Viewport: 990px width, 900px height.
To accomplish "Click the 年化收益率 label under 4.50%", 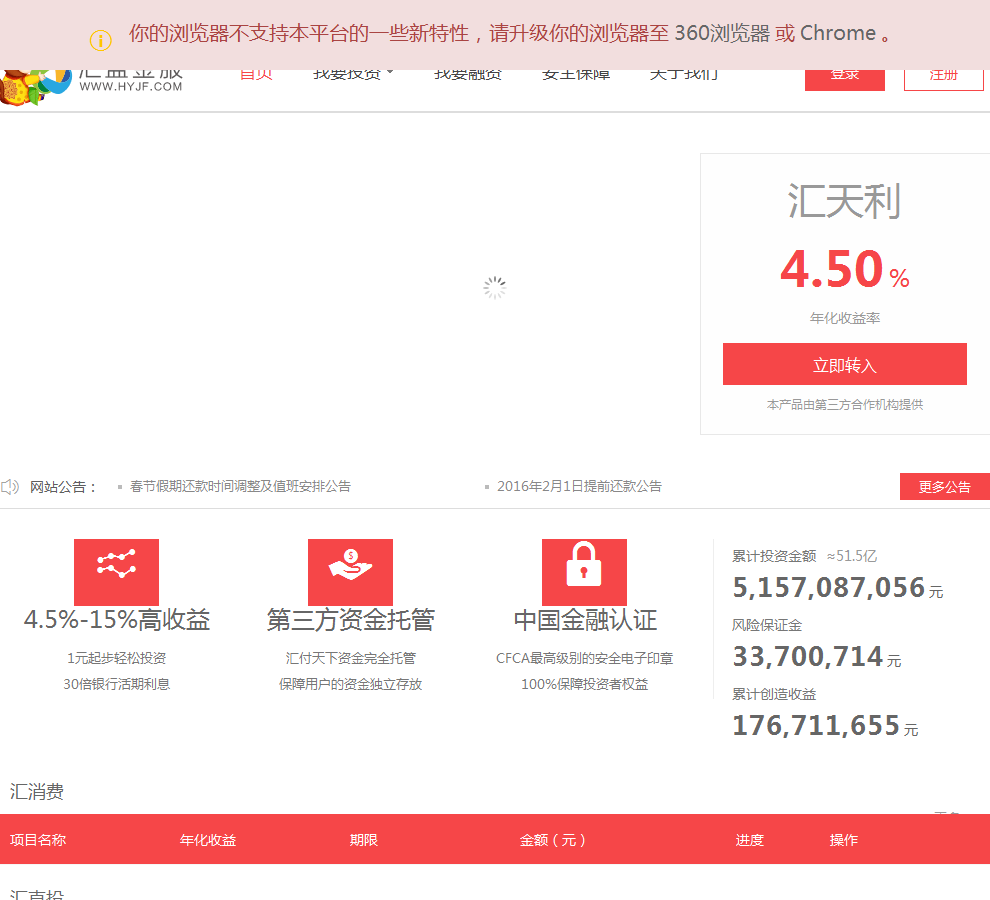I will pyautogui.click(x=845, y=318).
